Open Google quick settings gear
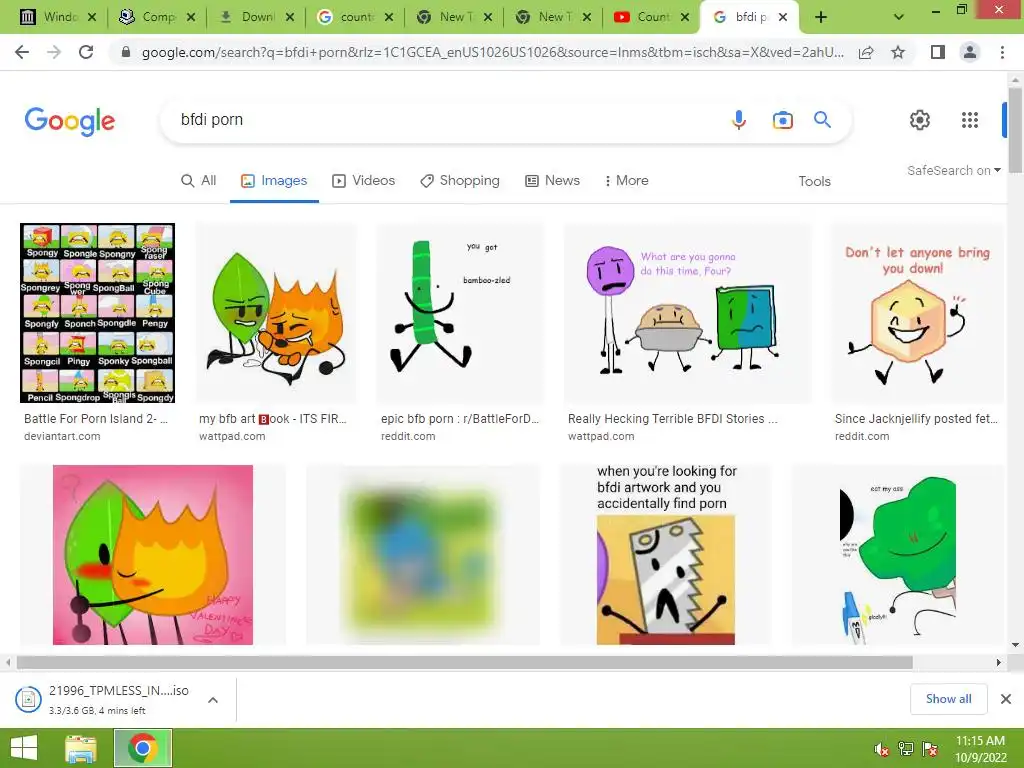Screen dimensions: 1024x768 coord(920,120)
